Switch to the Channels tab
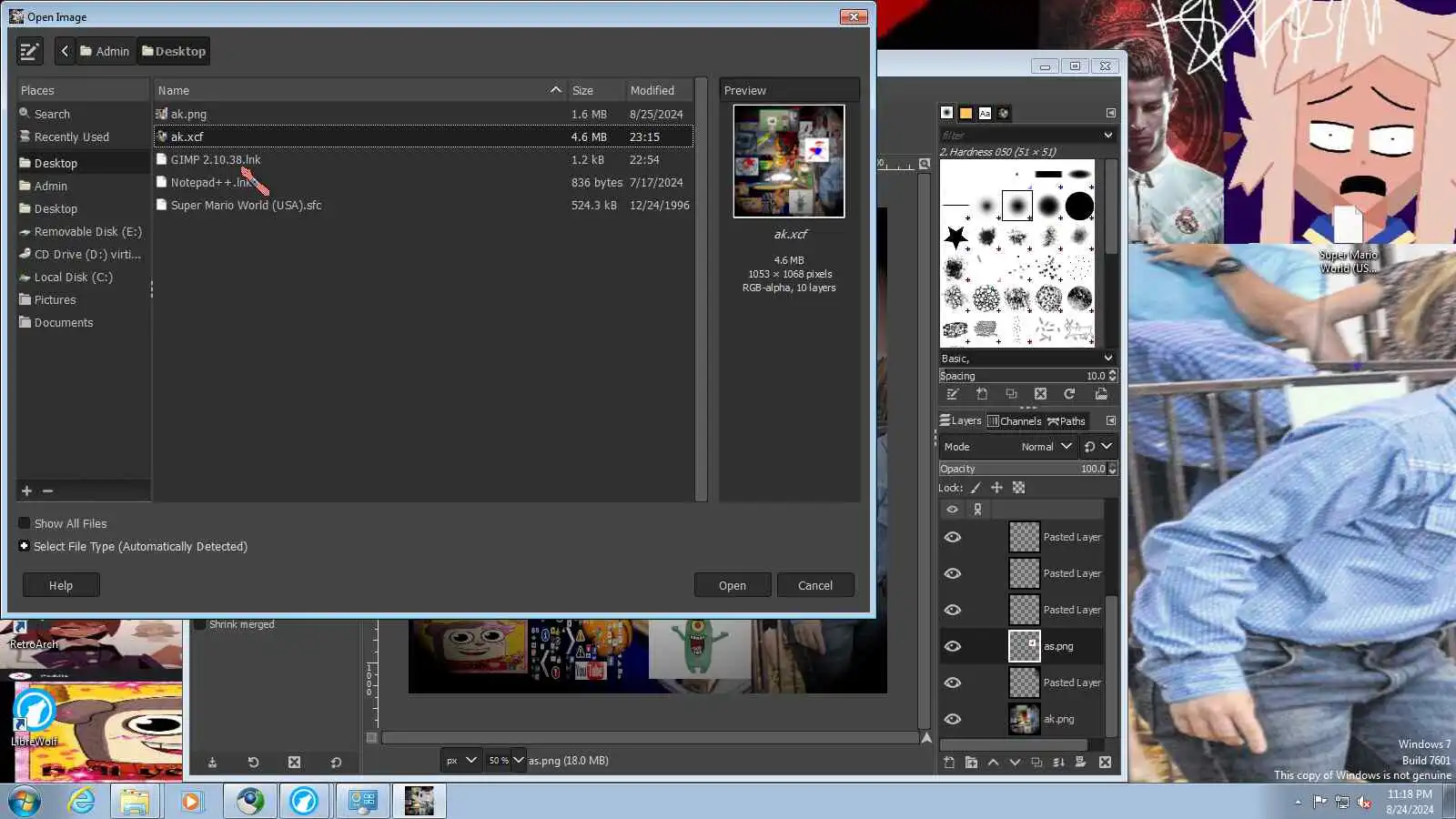Screen dimensions: 1456x819 pos(1015,421)
